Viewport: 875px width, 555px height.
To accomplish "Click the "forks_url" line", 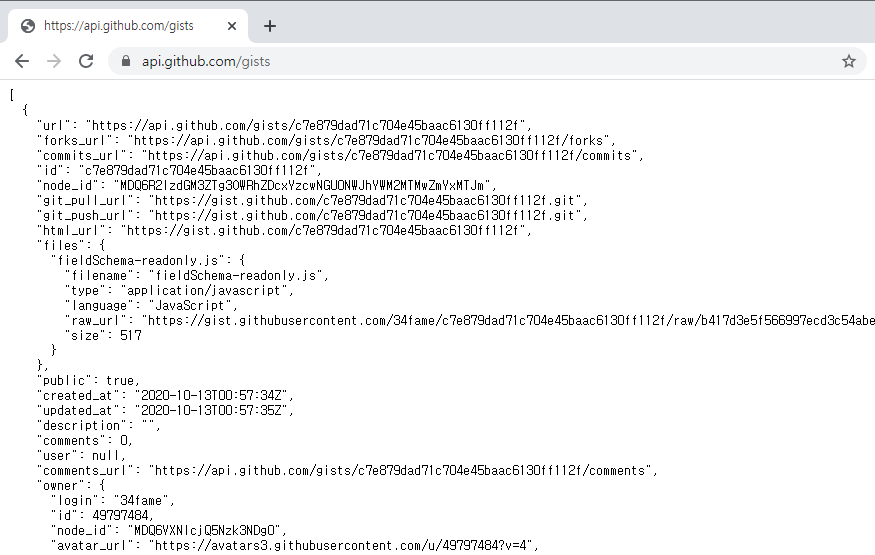I will pyautogui.click(x=326, y=140).
